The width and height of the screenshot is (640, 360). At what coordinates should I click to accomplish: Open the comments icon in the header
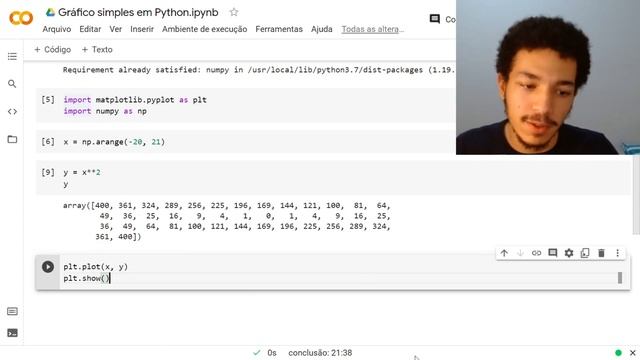click(x=435, y=19)
